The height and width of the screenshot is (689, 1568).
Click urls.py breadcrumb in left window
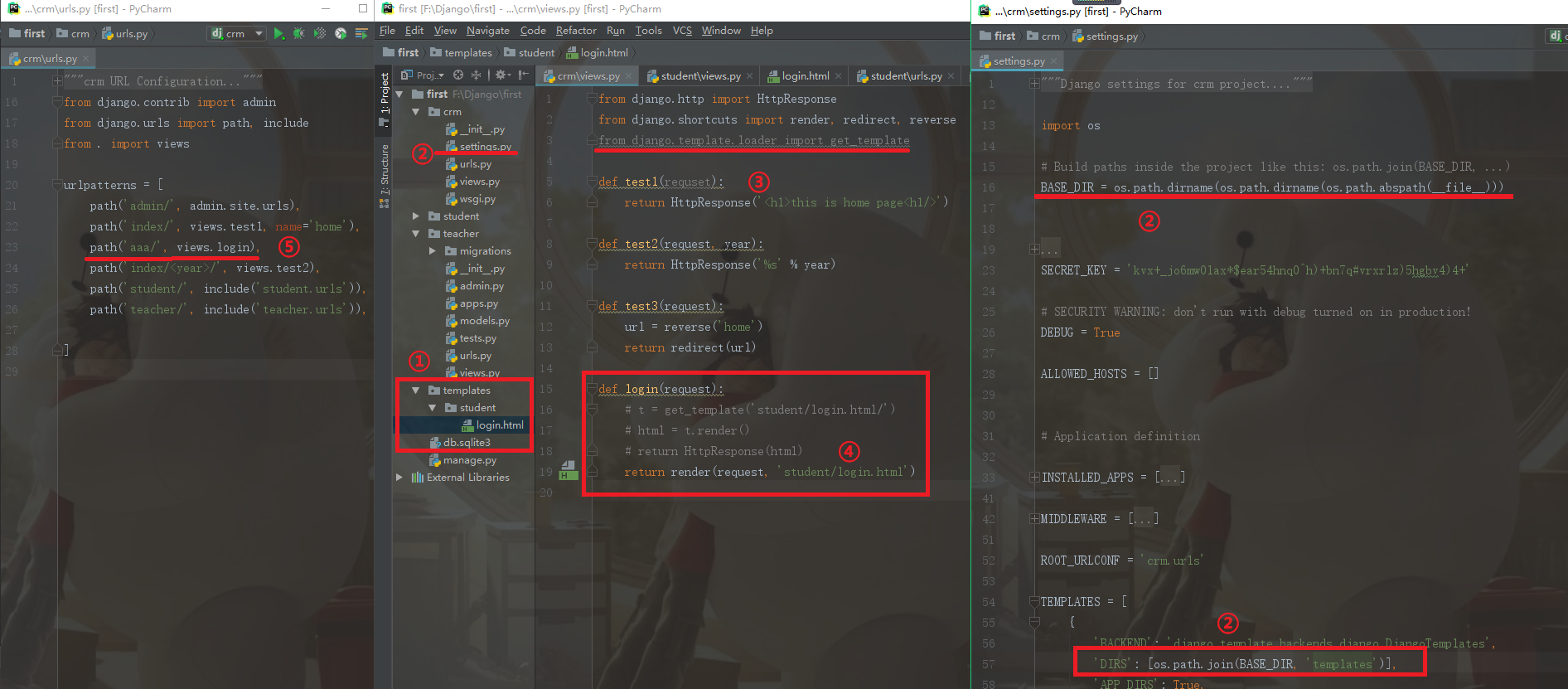click(125, 34)
